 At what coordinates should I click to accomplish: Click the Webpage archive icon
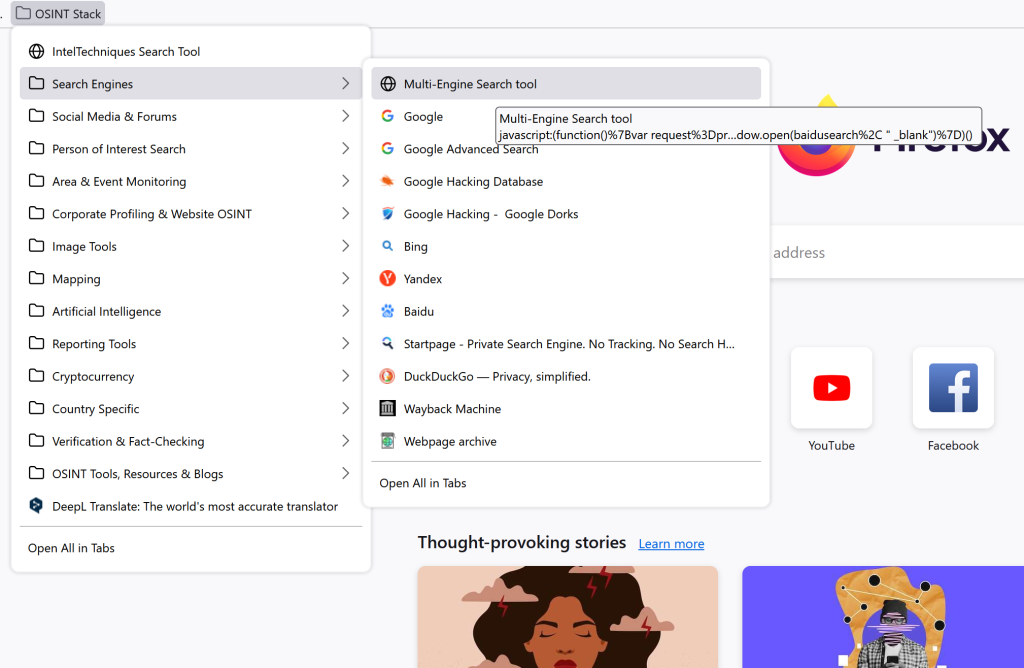tap(388, 441)
